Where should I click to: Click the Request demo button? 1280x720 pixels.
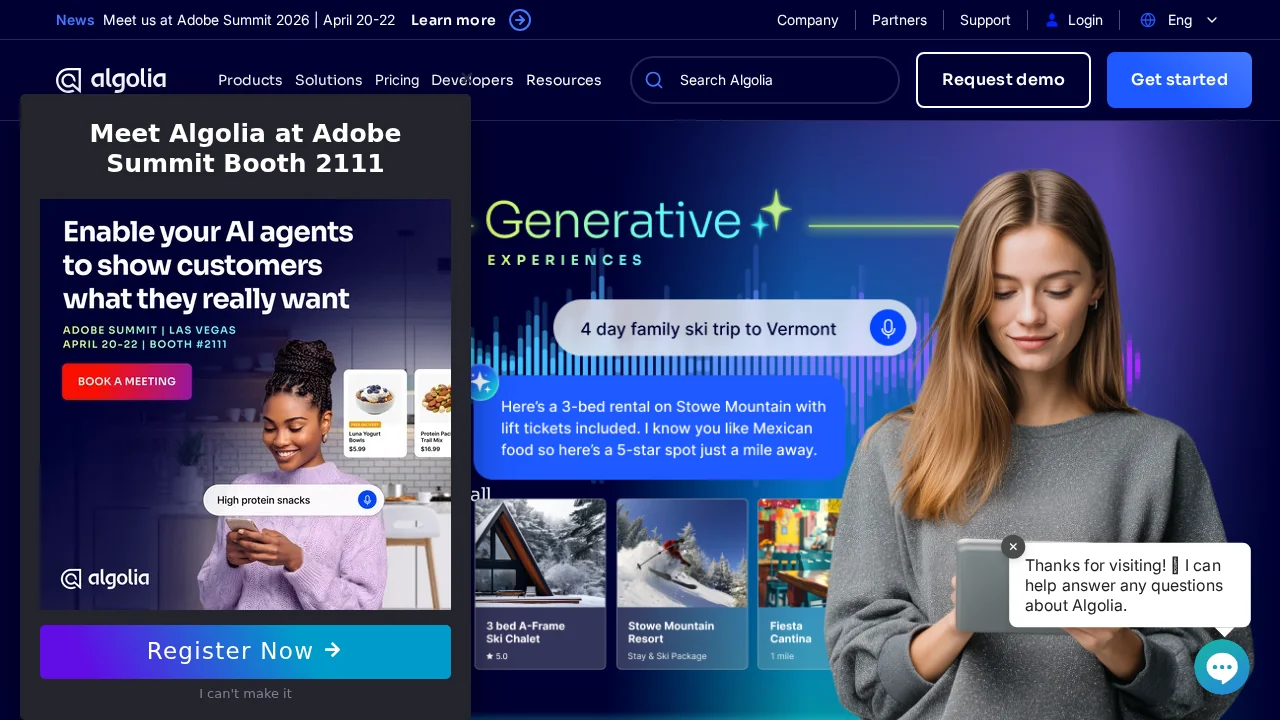coord(1003,80)
